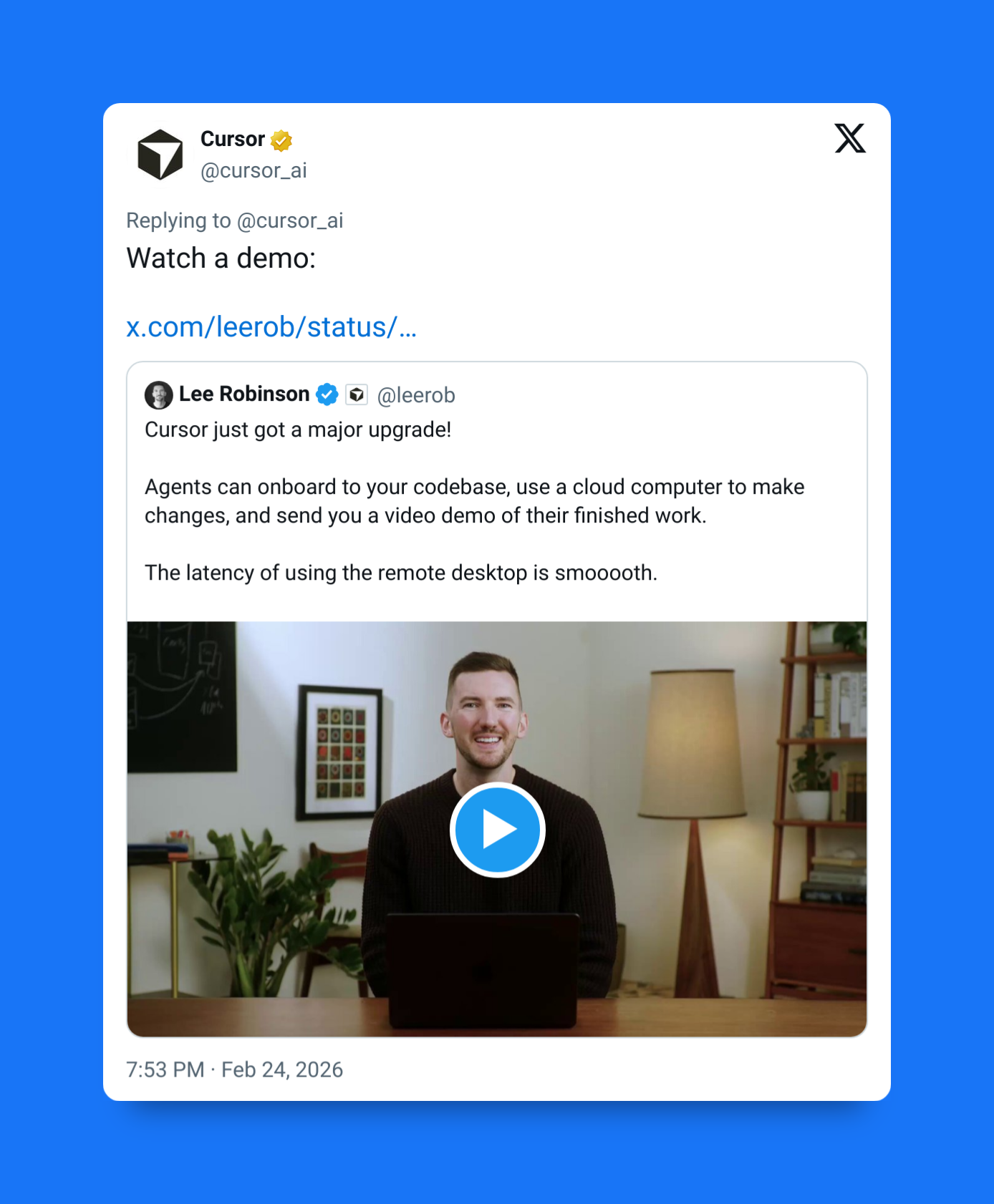Click the @cursor_ai mention in Replying to

290,220
